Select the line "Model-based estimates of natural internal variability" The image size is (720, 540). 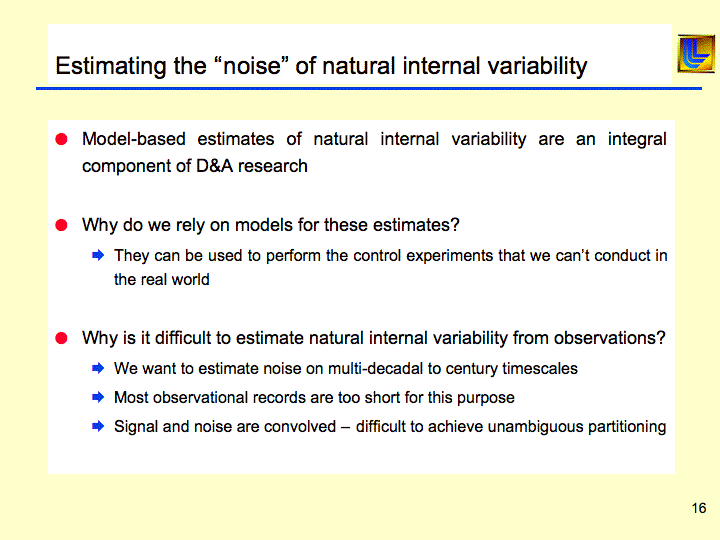[x=374, y=139]
